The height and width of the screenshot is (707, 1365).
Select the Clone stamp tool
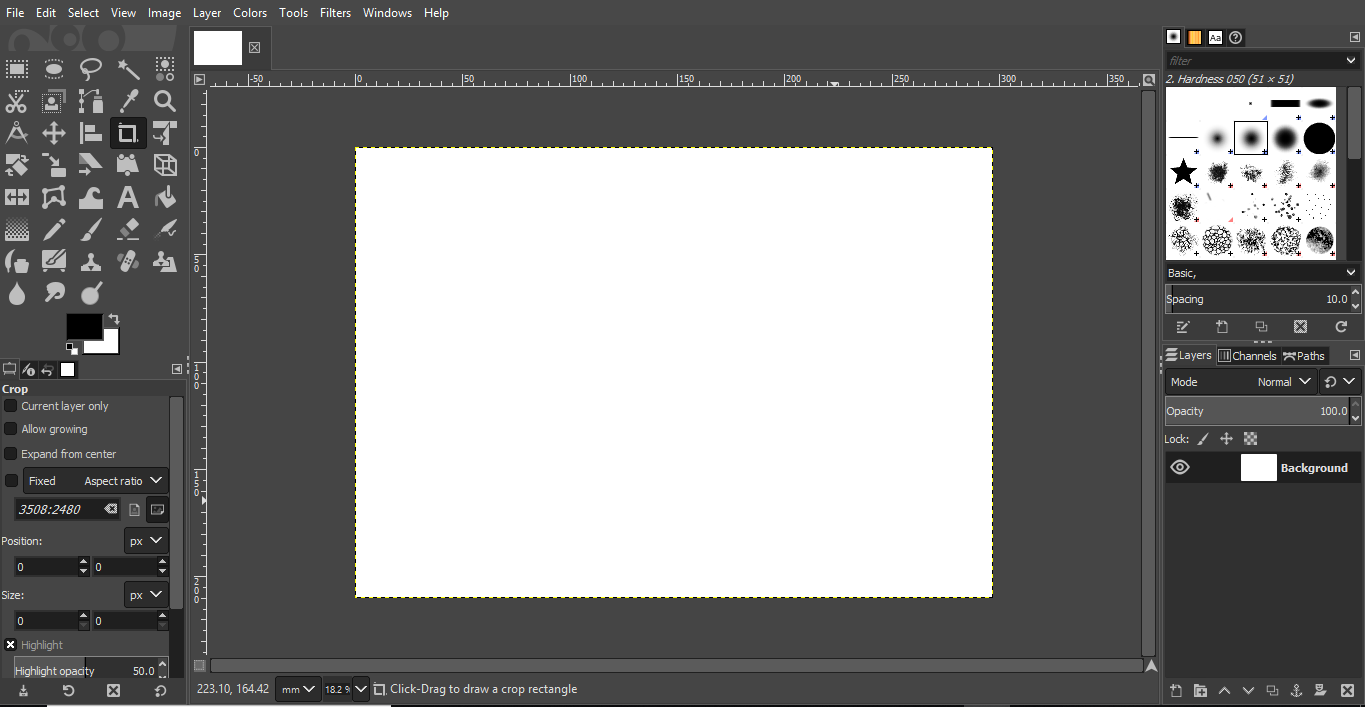[91, 261]
